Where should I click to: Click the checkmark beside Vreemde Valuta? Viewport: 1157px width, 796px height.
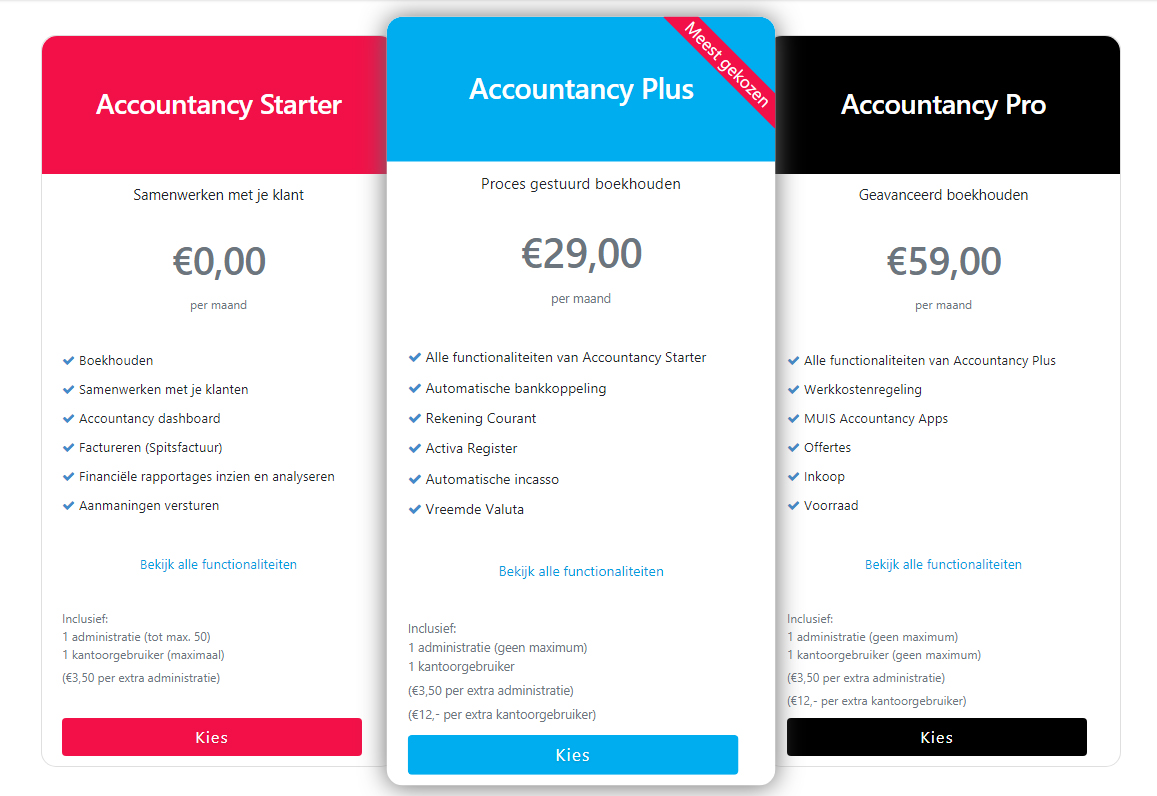point(415,509)
